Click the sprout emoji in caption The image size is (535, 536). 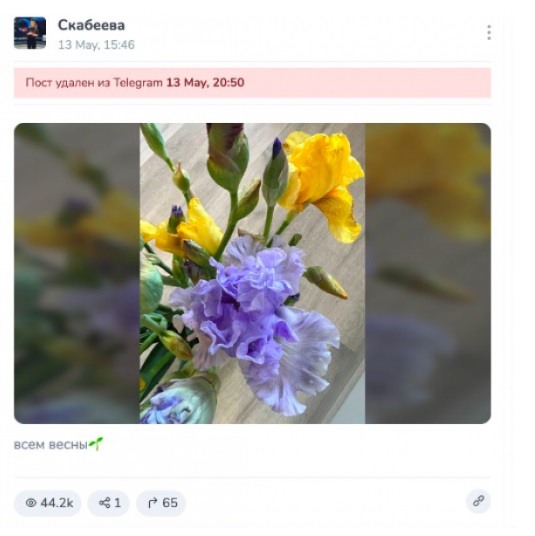96,444
